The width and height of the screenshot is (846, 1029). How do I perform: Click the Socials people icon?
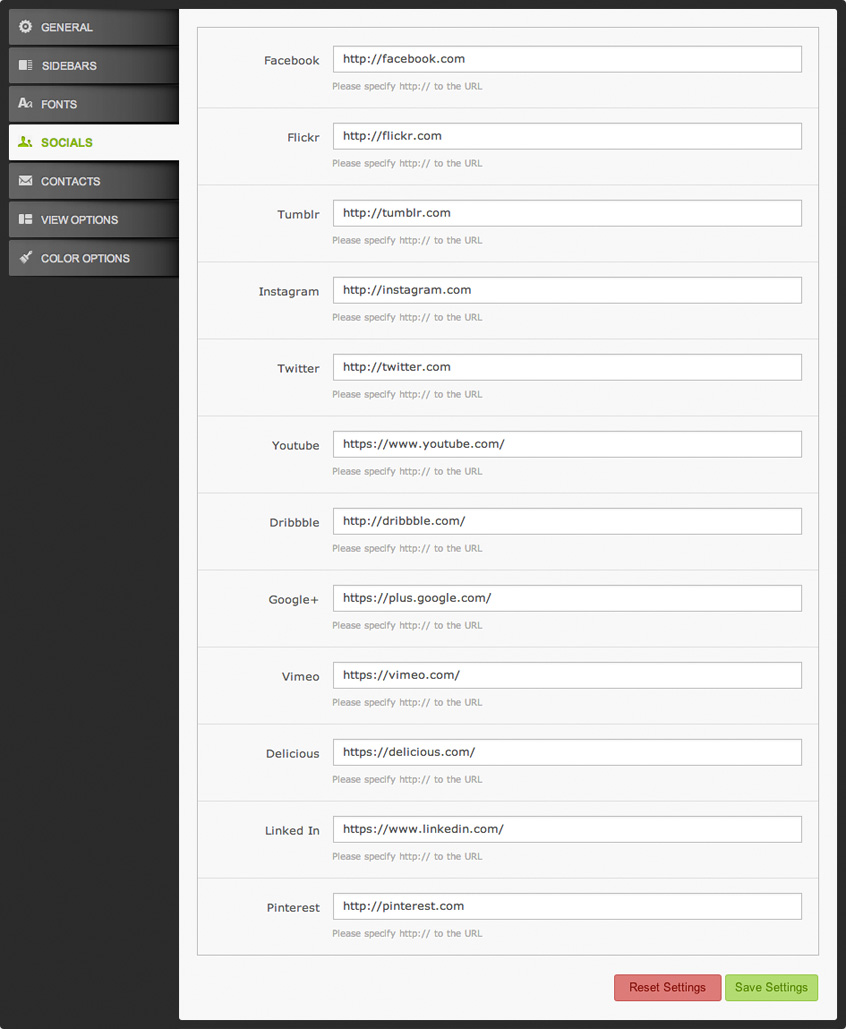pos(26,142)
